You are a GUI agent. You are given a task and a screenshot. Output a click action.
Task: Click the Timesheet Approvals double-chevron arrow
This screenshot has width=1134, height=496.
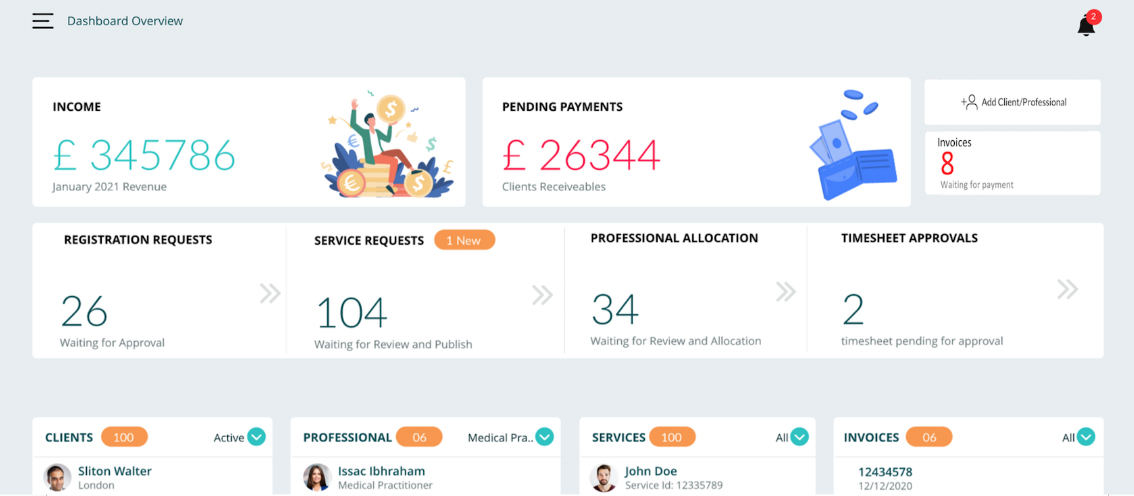click(x=1067, y=290)
